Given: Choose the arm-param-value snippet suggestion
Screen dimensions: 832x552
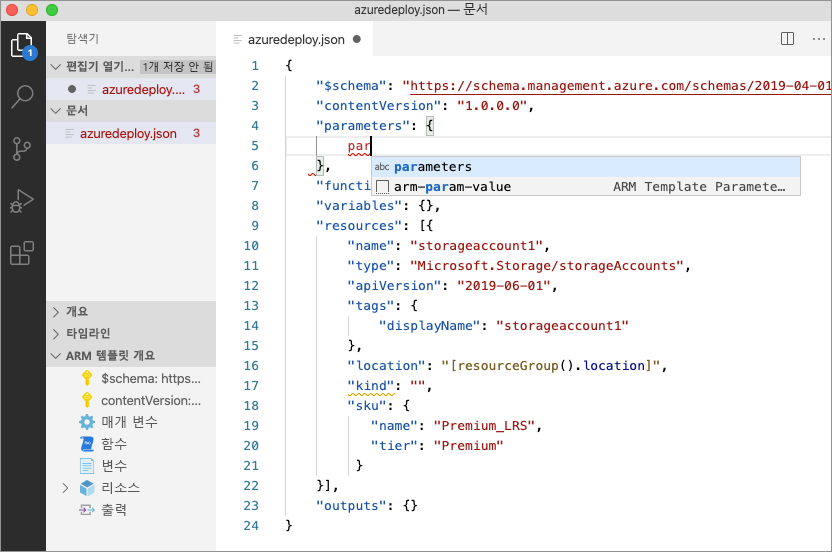Looking at the screenshot, I should pos(586,187).
